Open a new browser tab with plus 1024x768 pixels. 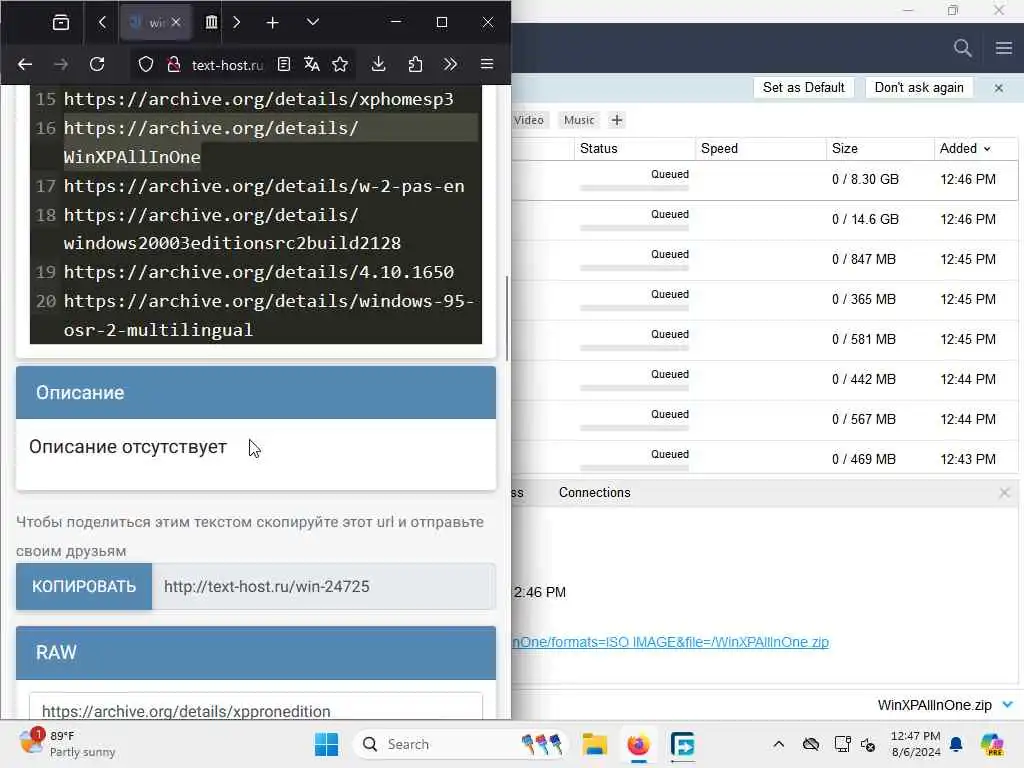coord(272,22)
